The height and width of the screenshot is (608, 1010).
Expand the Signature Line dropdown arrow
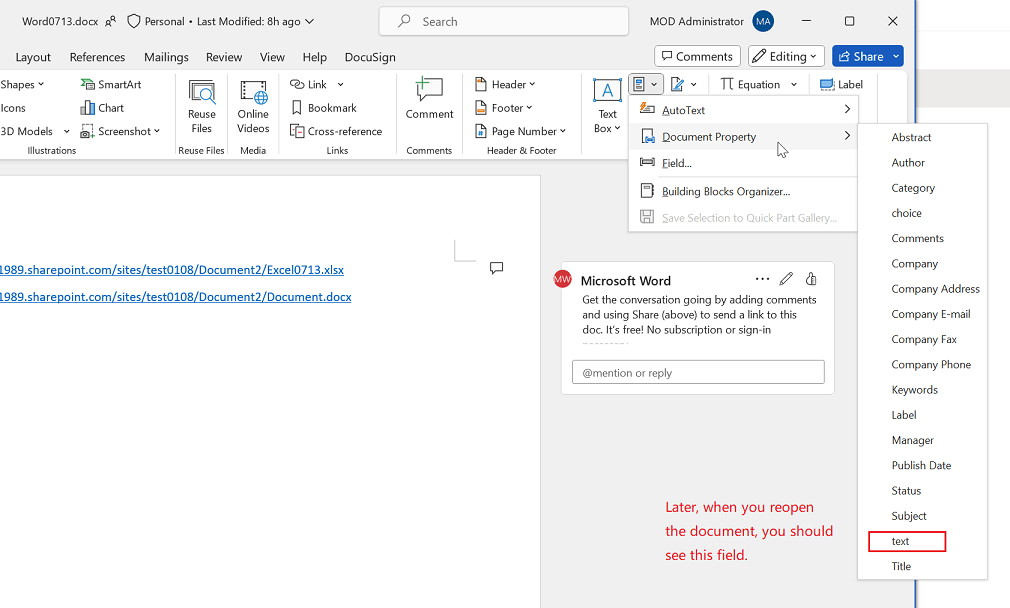693,84
